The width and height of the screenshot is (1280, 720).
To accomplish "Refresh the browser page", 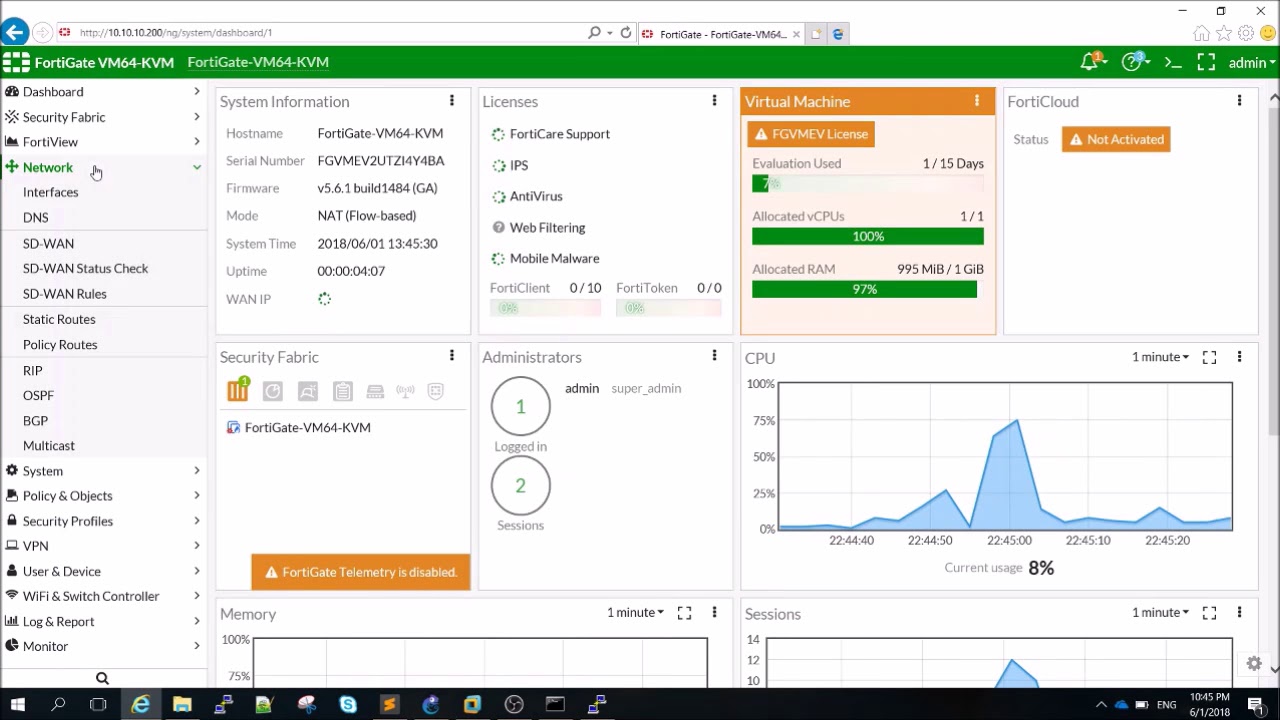I will coord(626,33).
